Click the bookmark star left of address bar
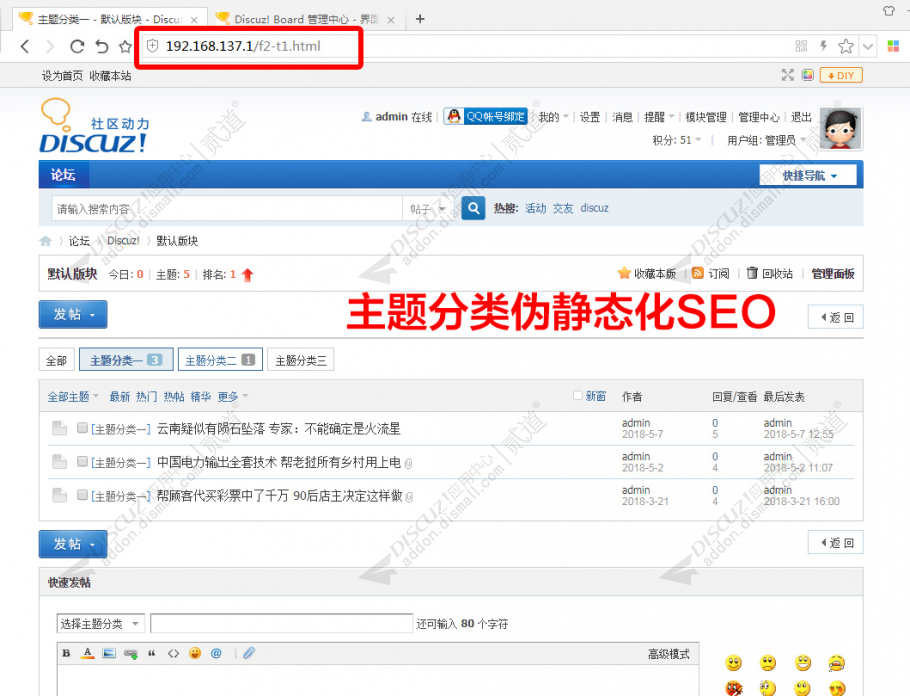The image size is (910, 696). [125, 46]
